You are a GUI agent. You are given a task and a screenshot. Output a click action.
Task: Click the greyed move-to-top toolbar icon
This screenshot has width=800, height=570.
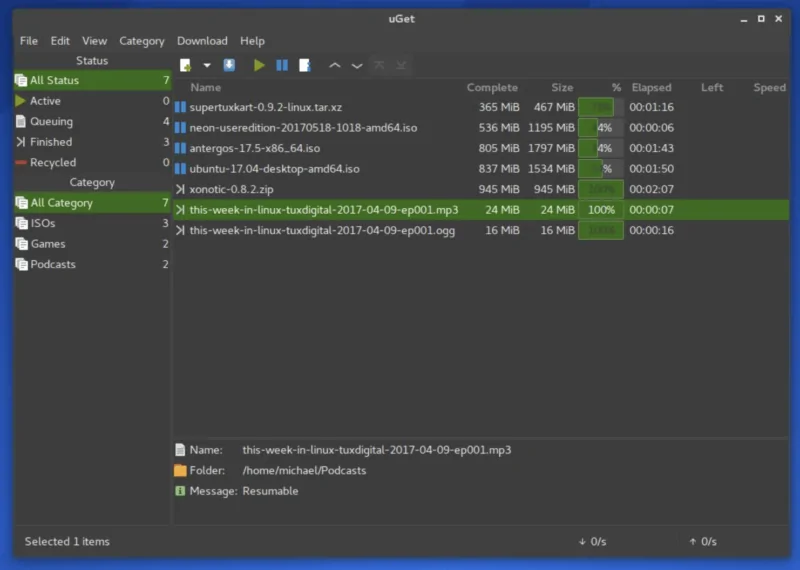pyautogui.click(x=379, y=65)
